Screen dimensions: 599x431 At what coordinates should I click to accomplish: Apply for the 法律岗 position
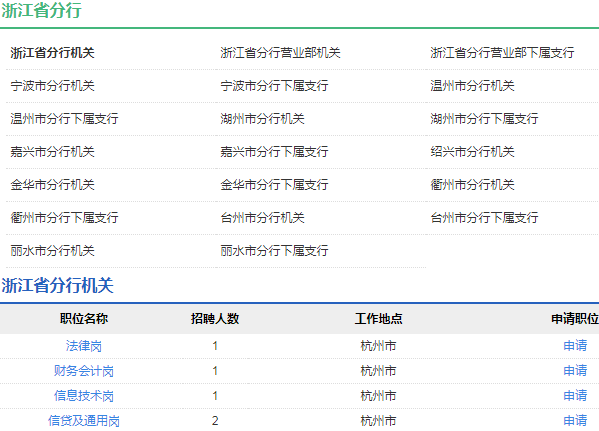point(575,346)
